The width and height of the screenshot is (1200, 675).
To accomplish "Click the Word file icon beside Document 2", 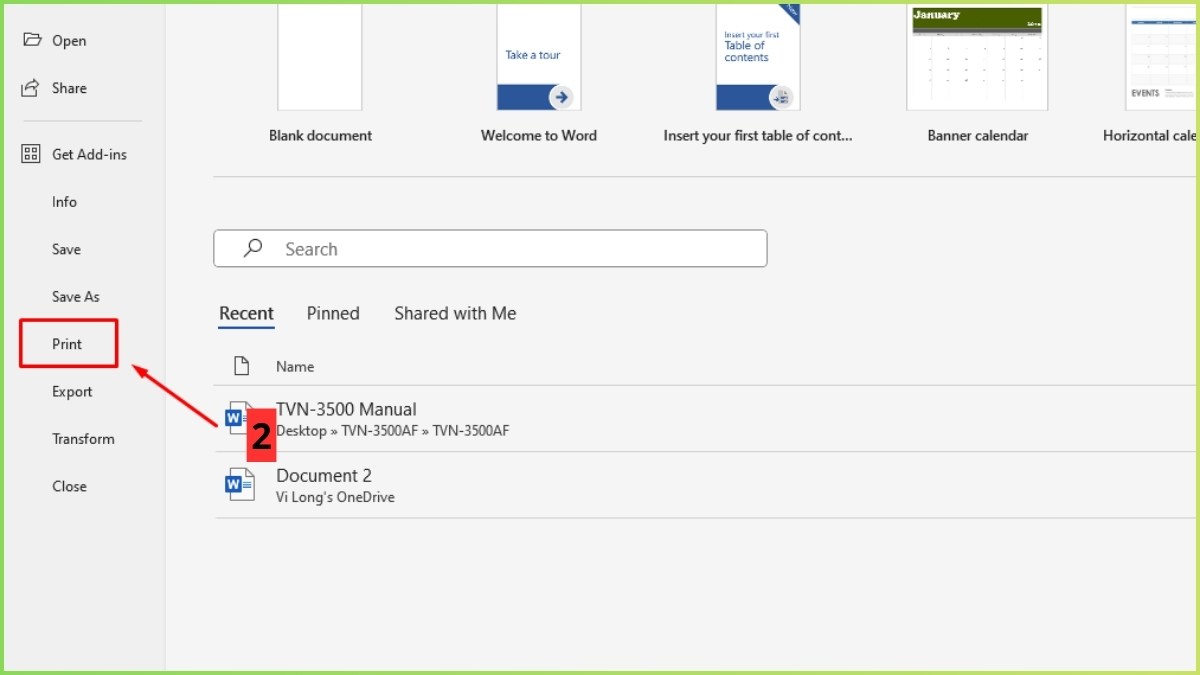I will (x=240, y=485).
